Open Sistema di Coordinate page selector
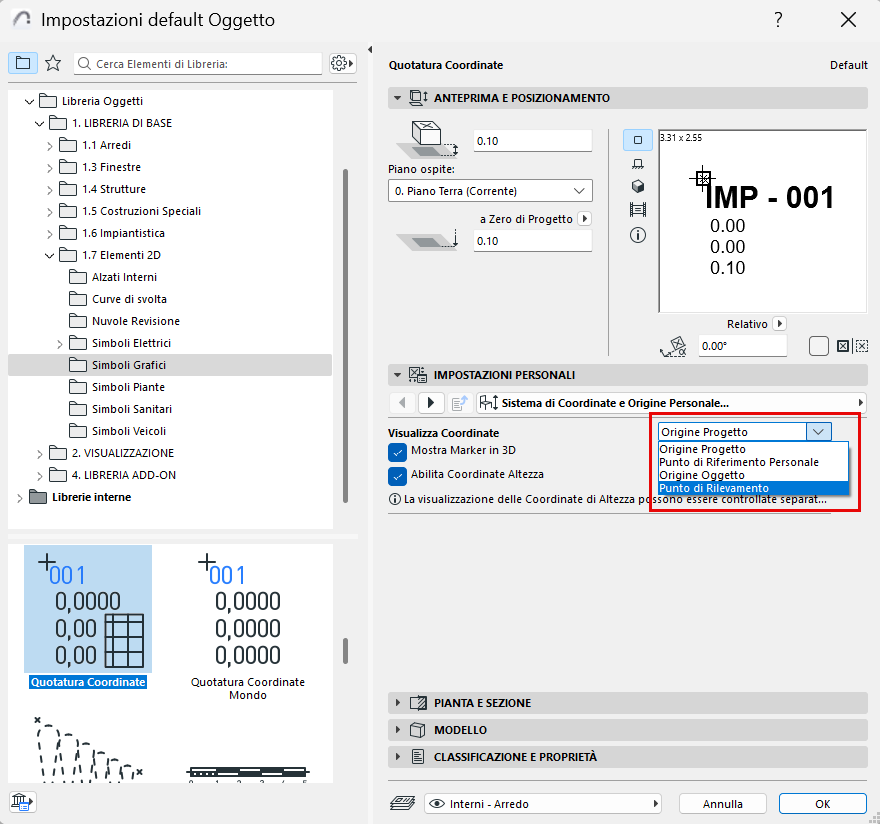The image size is (880, 824). coord(671,402)
